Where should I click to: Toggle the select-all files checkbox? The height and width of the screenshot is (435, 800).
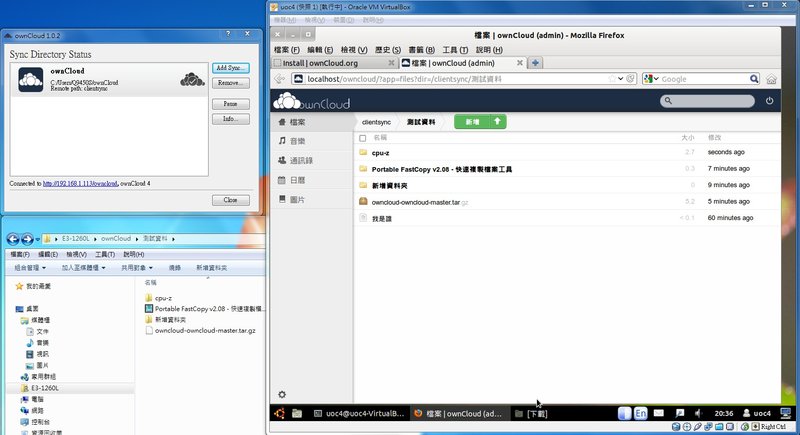(363, 138)
